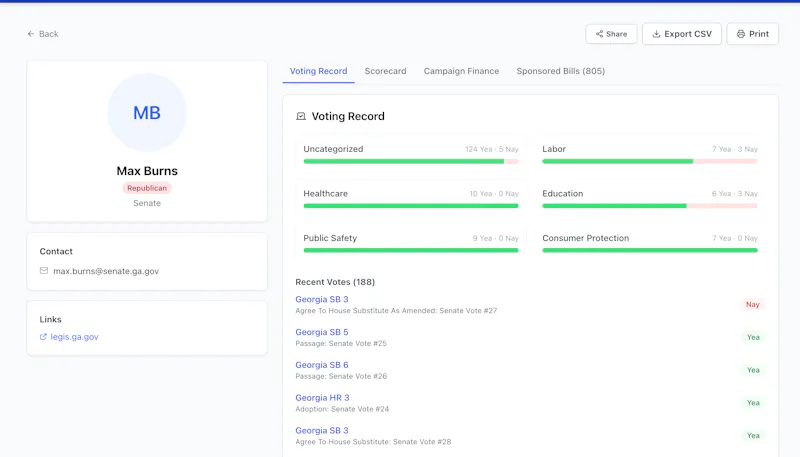Screen dimensions: 800x457
Task: Open Georgia SB 3 Senate Vote #27 link
Action: (321, 299)
